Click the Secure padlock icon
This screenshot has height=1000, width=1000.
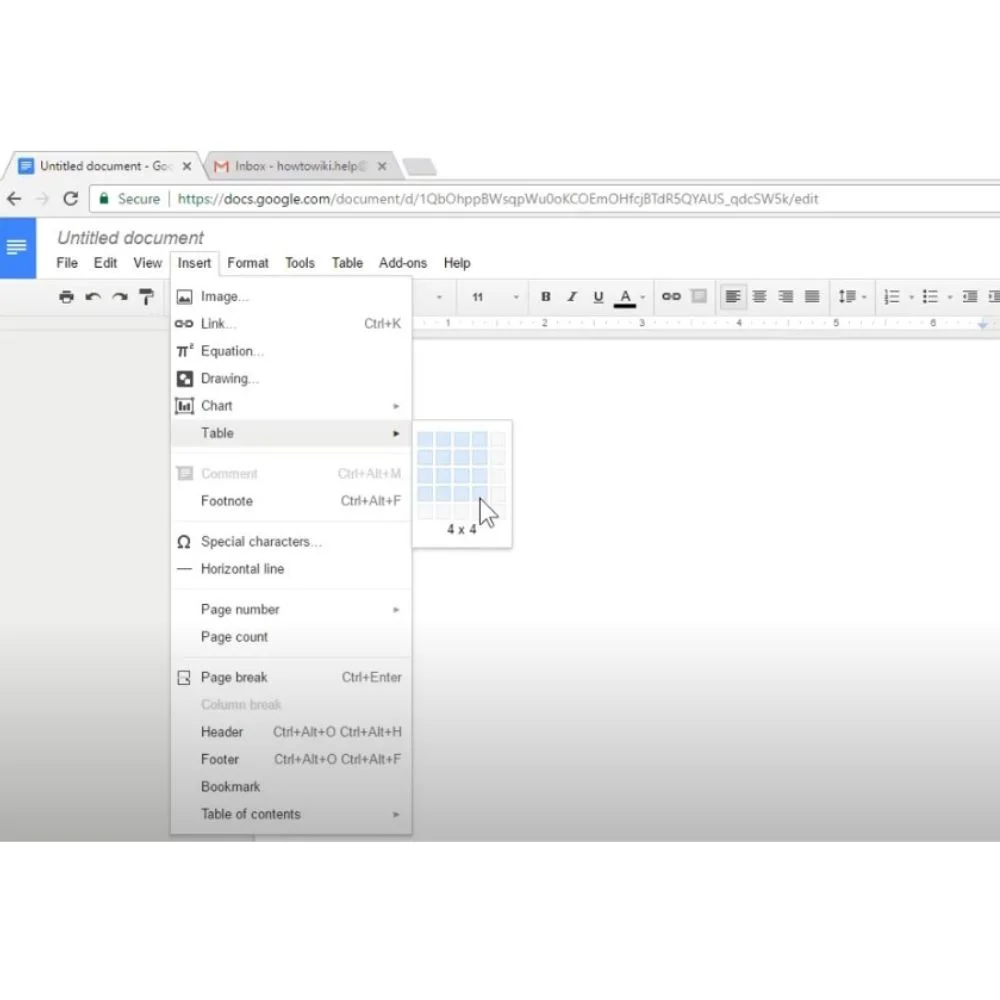coord(104,198)
